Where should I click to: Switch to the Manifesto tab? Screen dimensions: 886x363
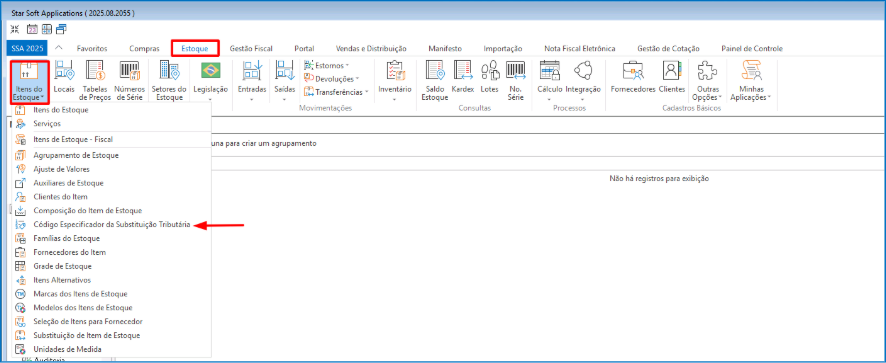click(445, 49)
